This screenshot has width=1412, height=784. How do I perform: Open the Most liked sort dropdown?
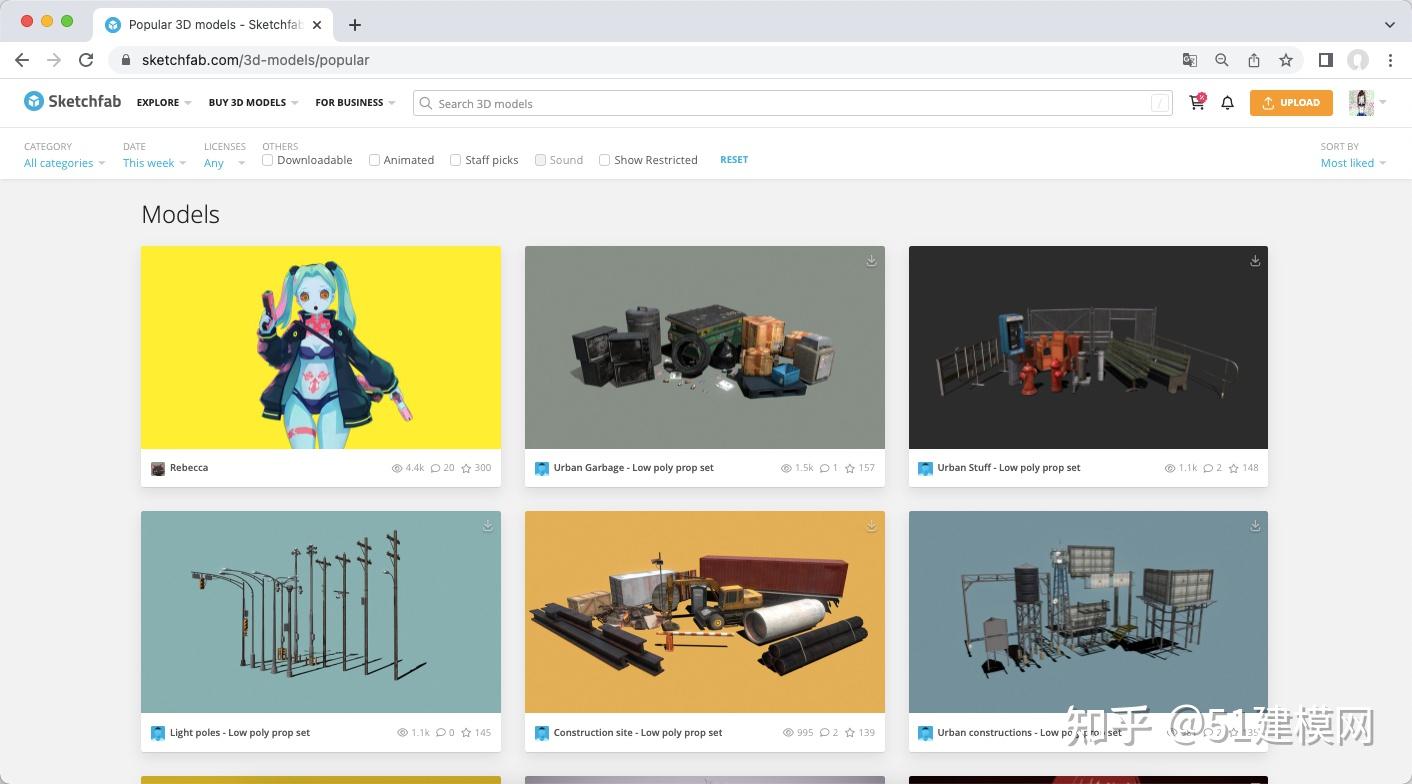[1353, 163]
